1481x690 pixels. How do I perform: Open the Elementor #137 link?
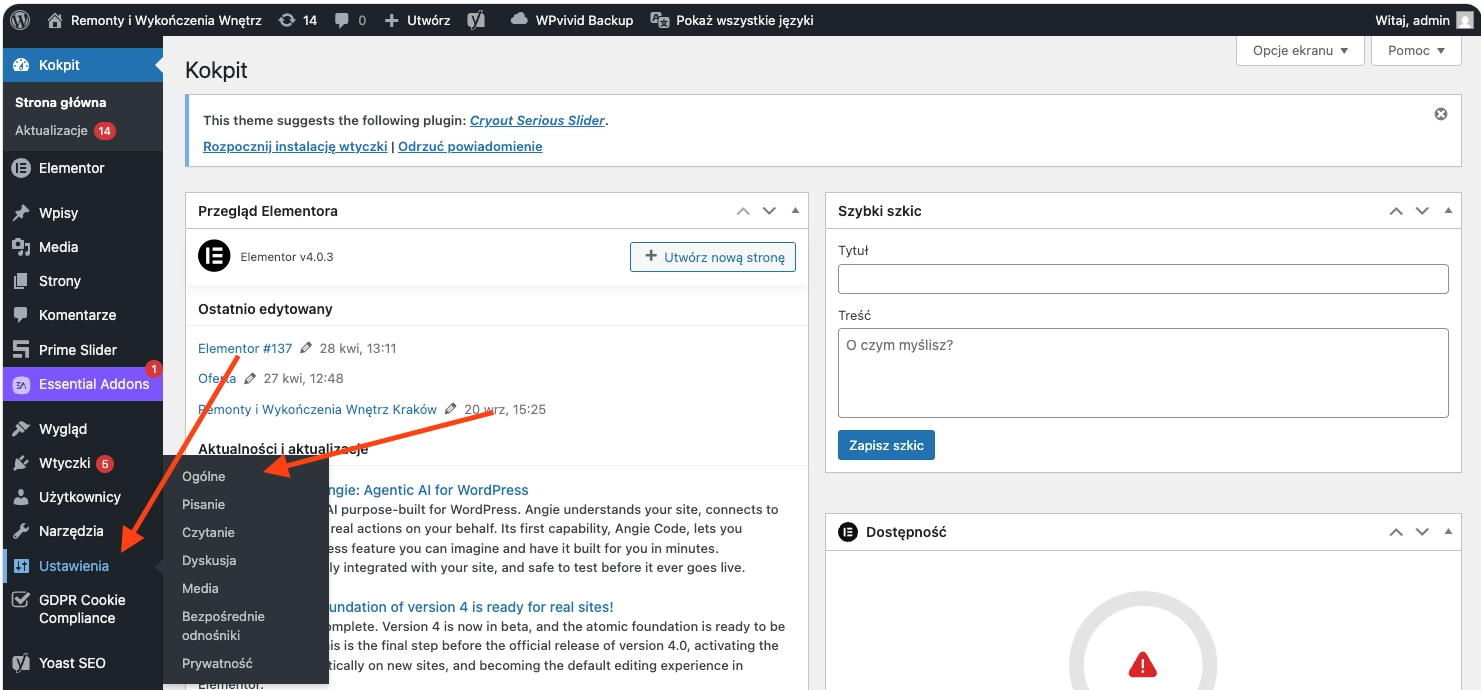click(245, 348)
